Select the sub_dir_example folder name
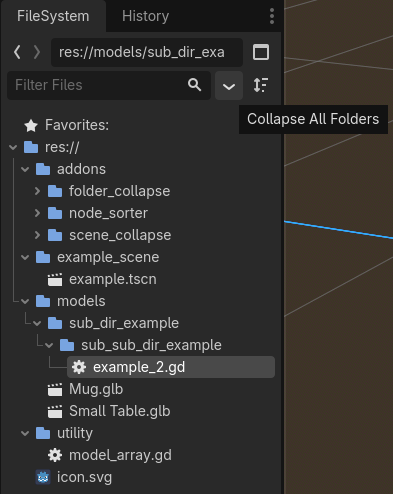Image resolution: width=393 pixels, height=494 pixels. (x=124, y=323)
